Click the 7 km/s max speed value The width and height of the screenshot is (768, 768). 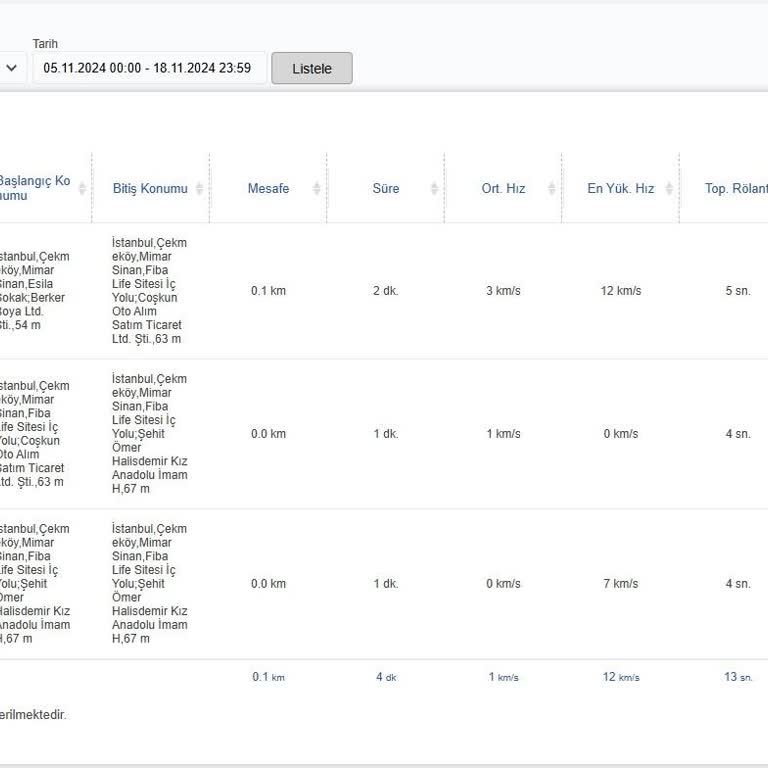620,584
